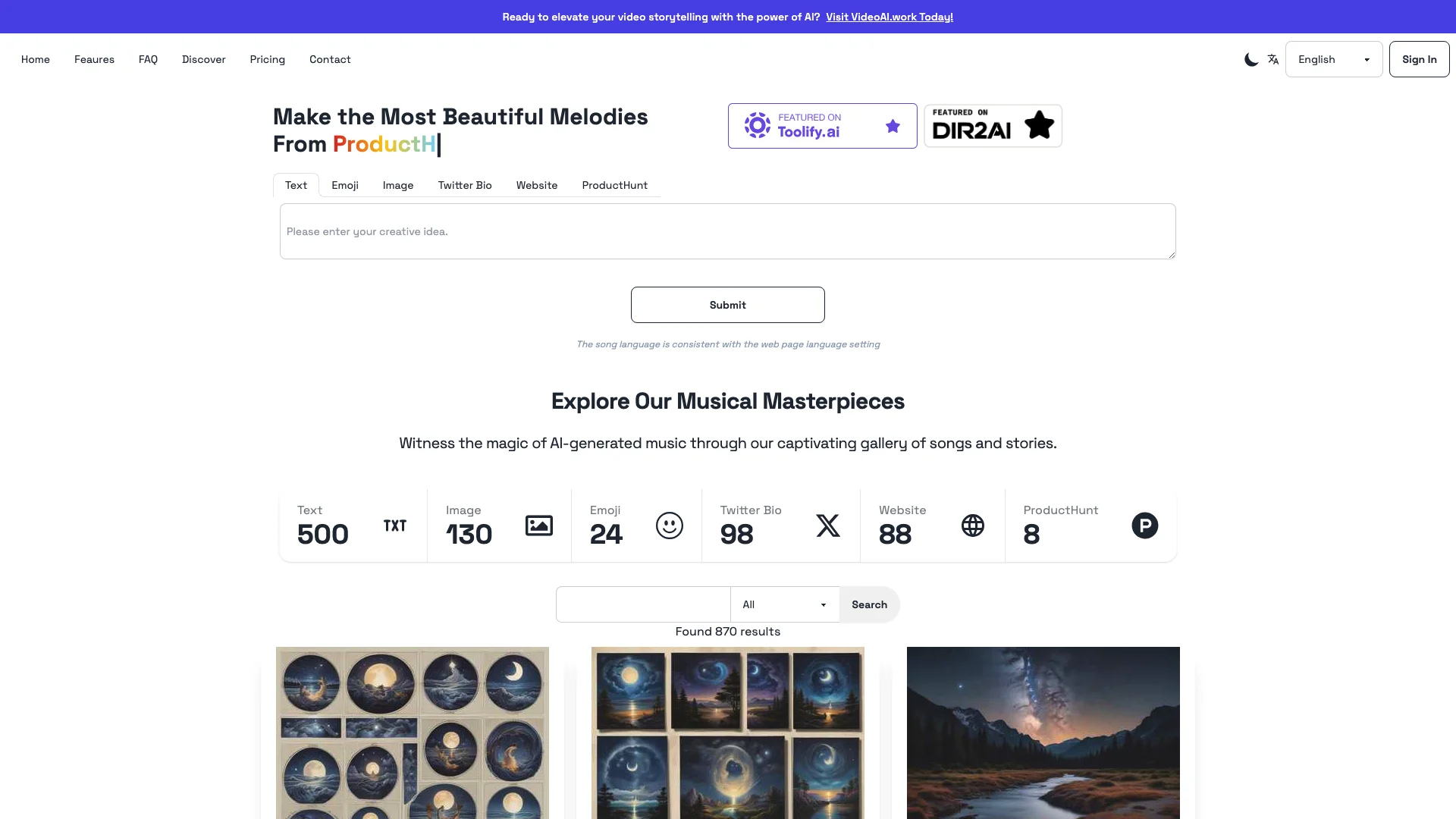Toggle dark mode moon icon

[1250, 59]
